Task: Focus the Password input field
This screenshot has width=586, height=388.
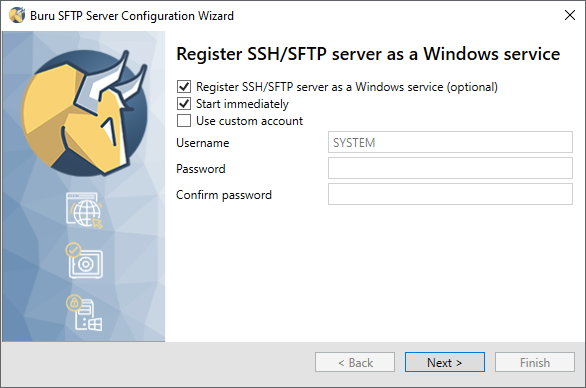Action: 450,168
